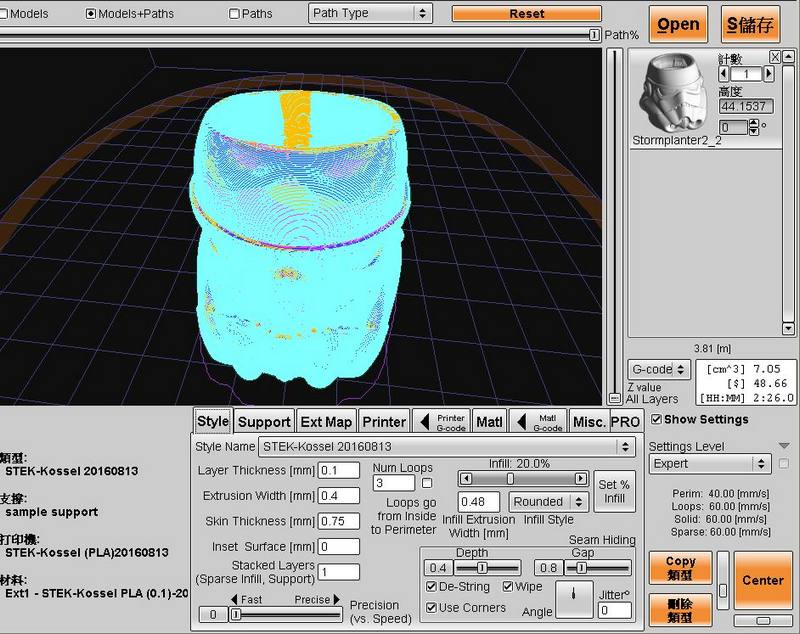Expand the triangle above Settings Level
The height and width of the screenshot is (634, 800).
(785, 446)
